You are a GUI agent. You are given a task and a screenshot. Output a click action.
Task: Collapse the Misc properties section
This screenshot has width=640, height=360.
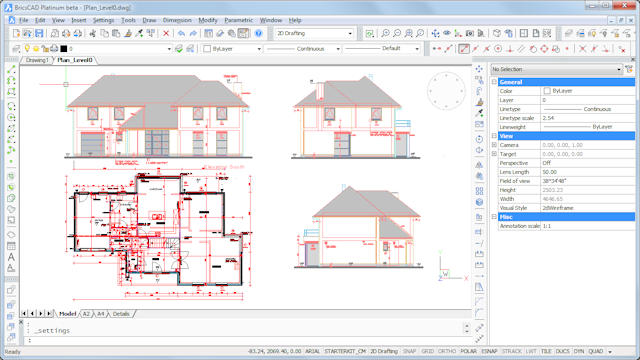(494, 217)
